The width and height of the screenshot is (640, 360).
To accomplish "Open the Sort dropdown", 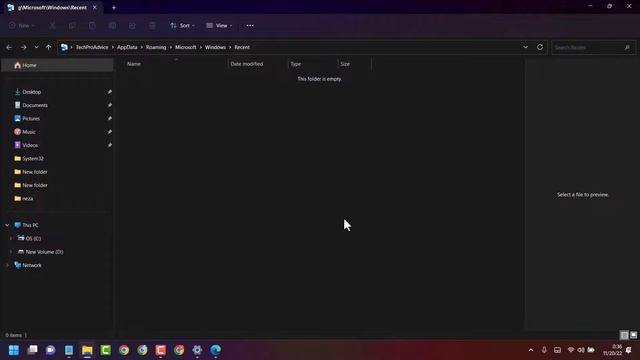I will point(182,25).
